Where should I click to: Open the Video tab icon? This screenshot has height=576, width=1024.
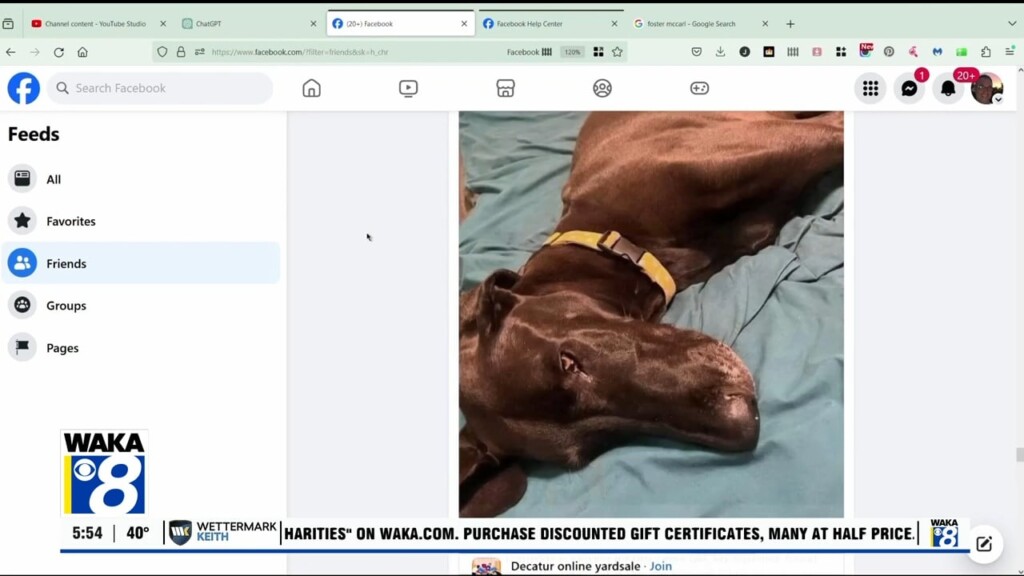[408, 88]
